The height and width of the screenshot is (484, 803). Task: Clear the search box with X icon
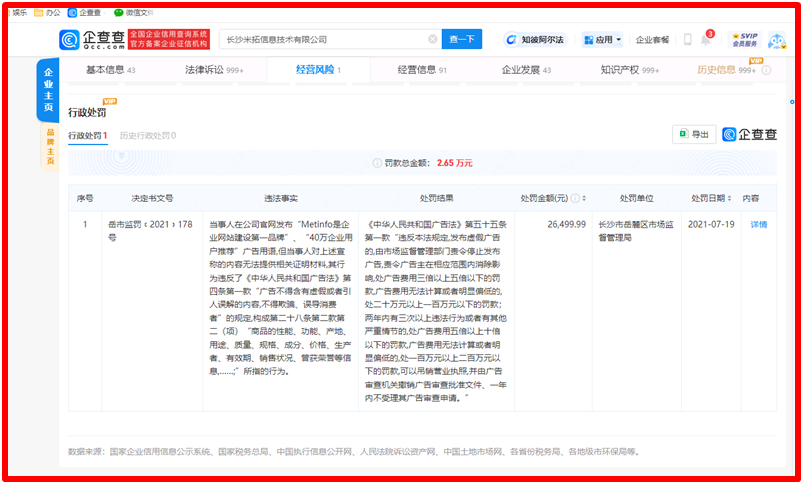tap(432, 40)
